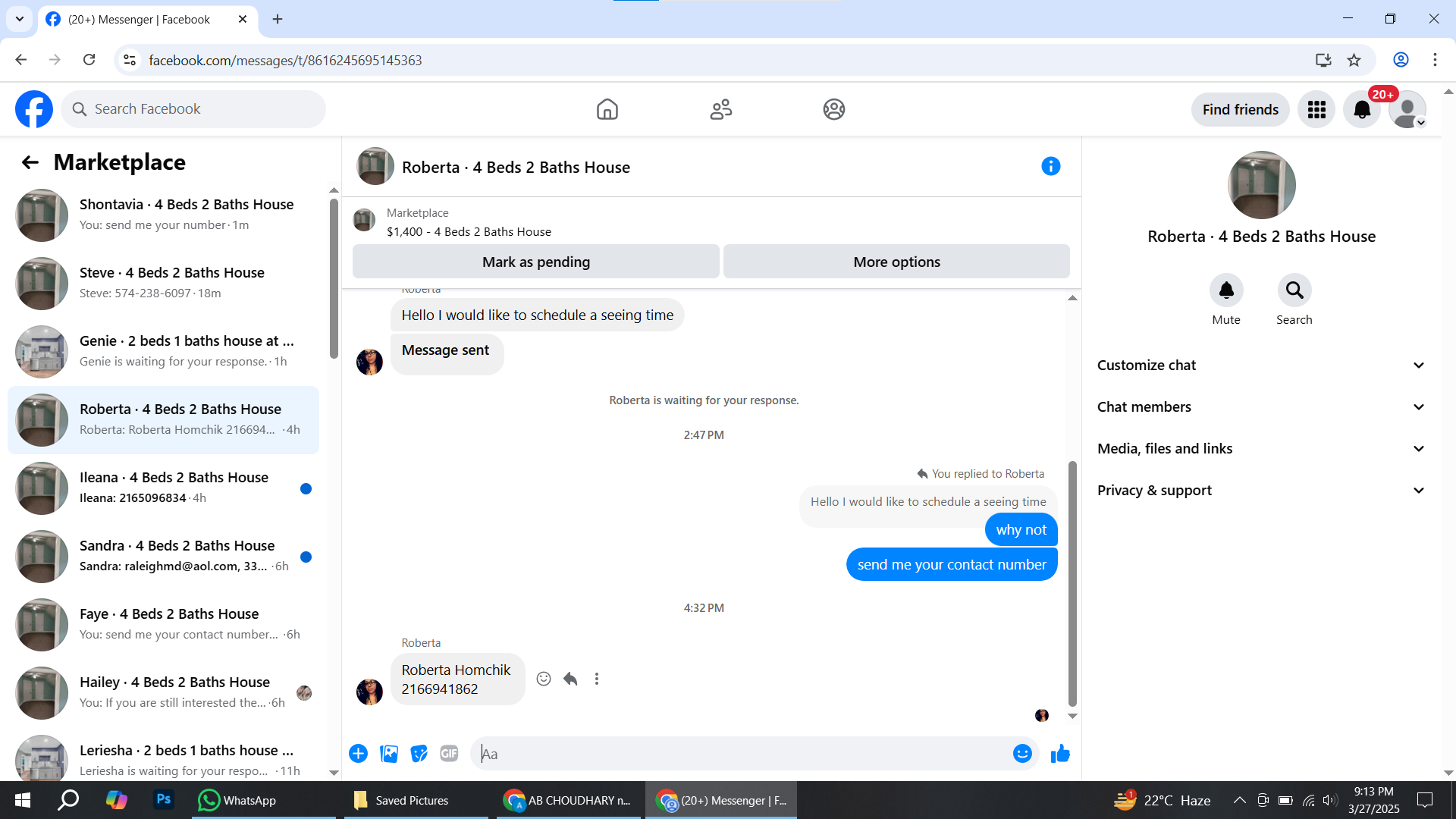Image resolution: width=1456 pixels, height=819 pixels.
Task: Mute this conversation using the bell
Action: tap(1226, 290)
